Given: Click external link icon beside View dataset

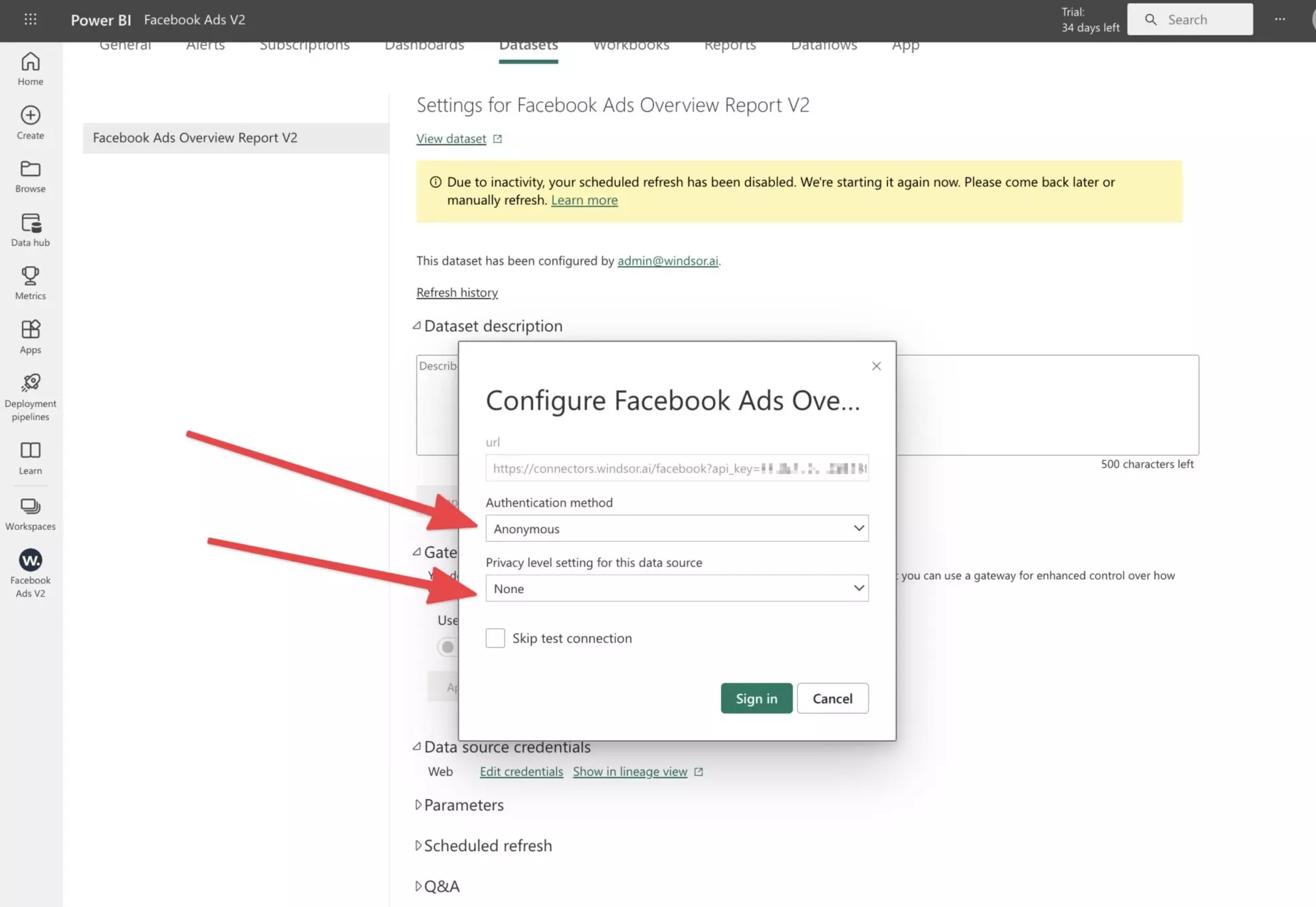Looking at the screenshot, I should coord(497,139).
